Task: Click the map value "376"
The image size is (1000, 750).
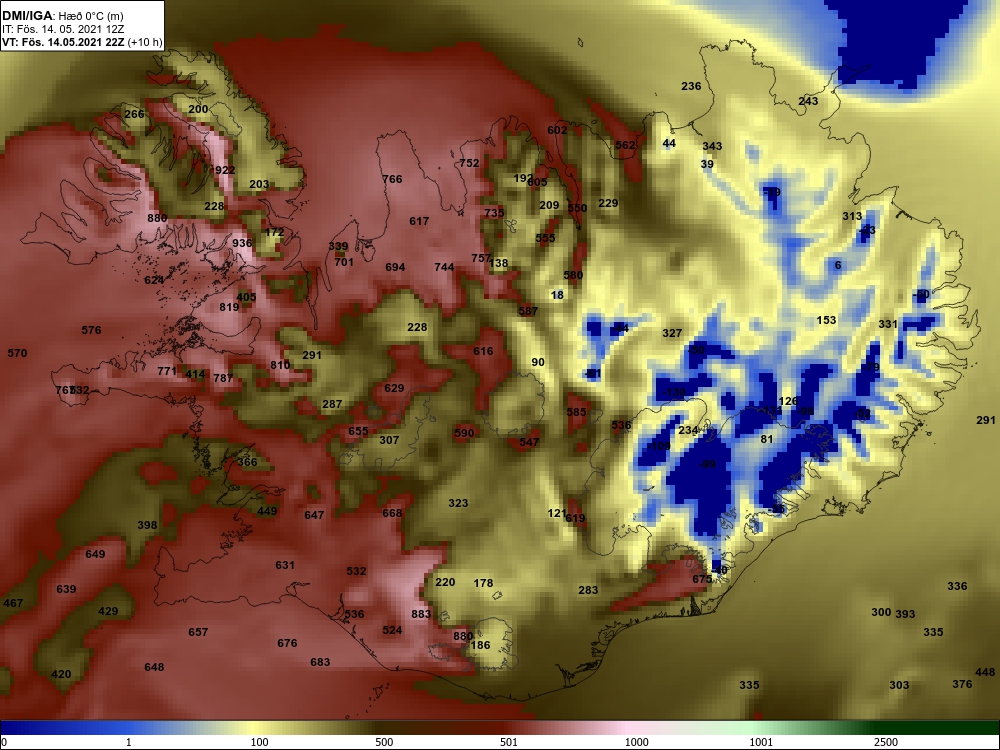Action: (x=962, y=684)
